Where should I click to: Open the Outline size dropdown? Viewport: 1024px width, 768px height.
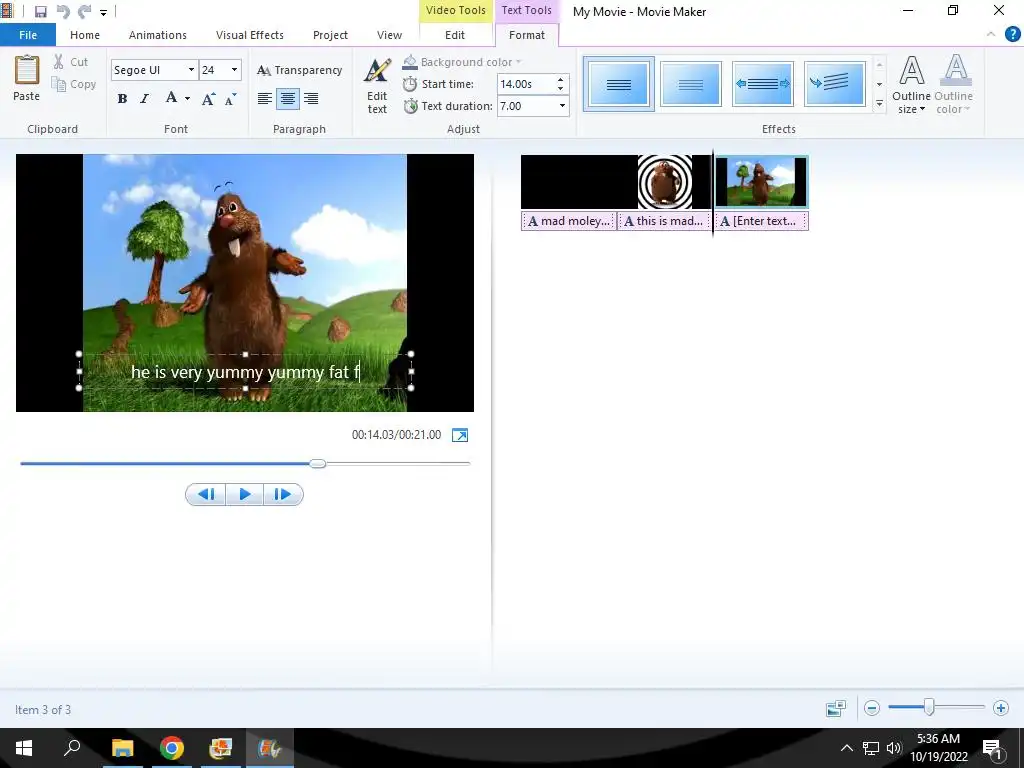911,85
